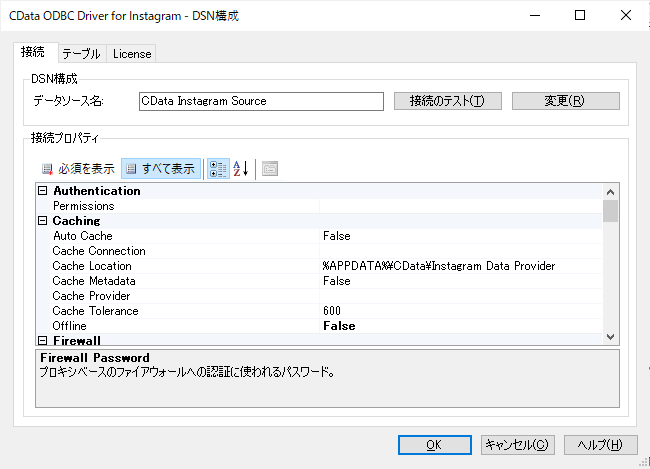Click the property pages icon
650x469 pixels.
pyautogui.click(x=270, y=169)
